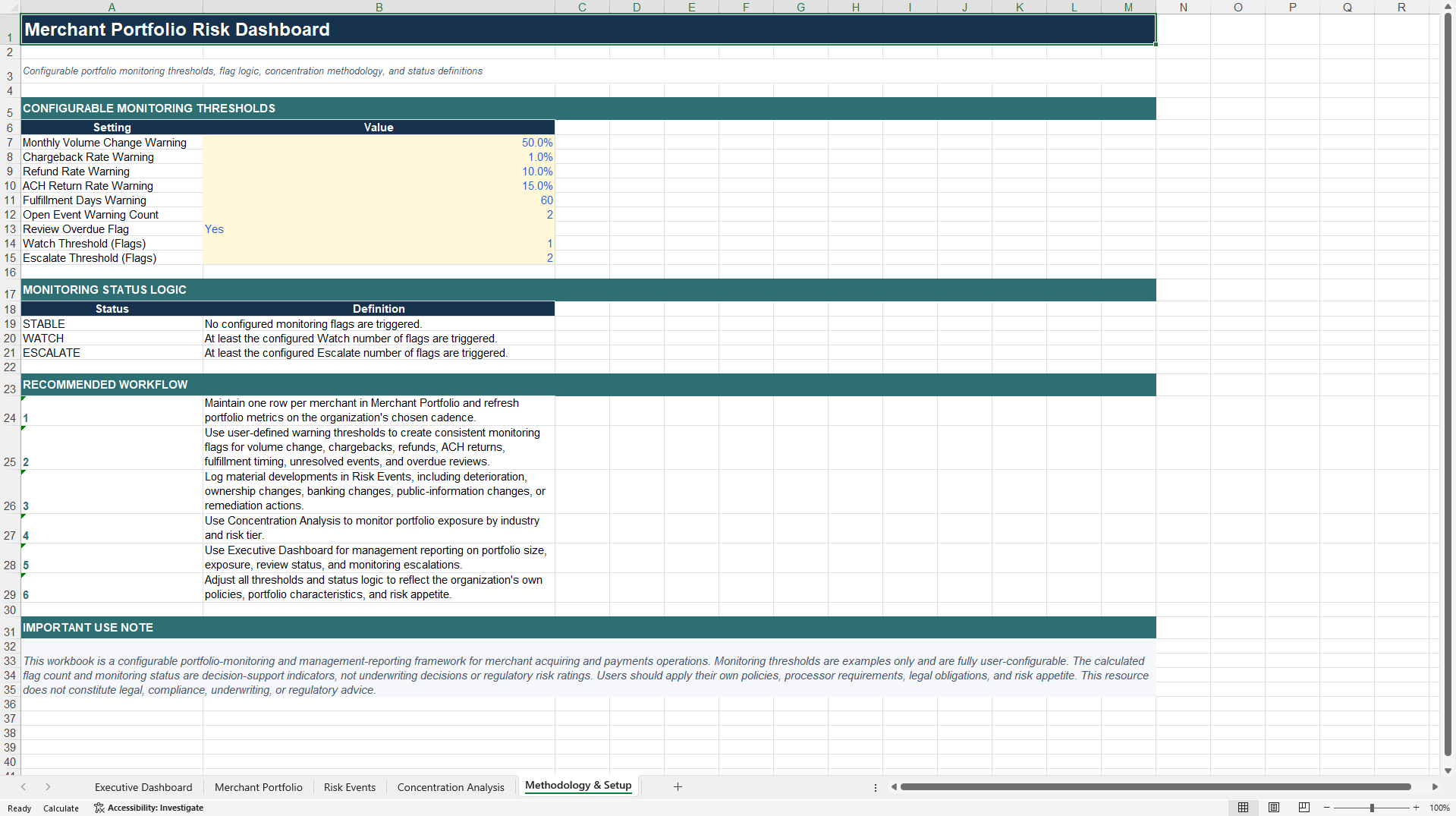Click the horizontal scroll right arrow
Screen dimensions: 1456x816
[1435, 787]
